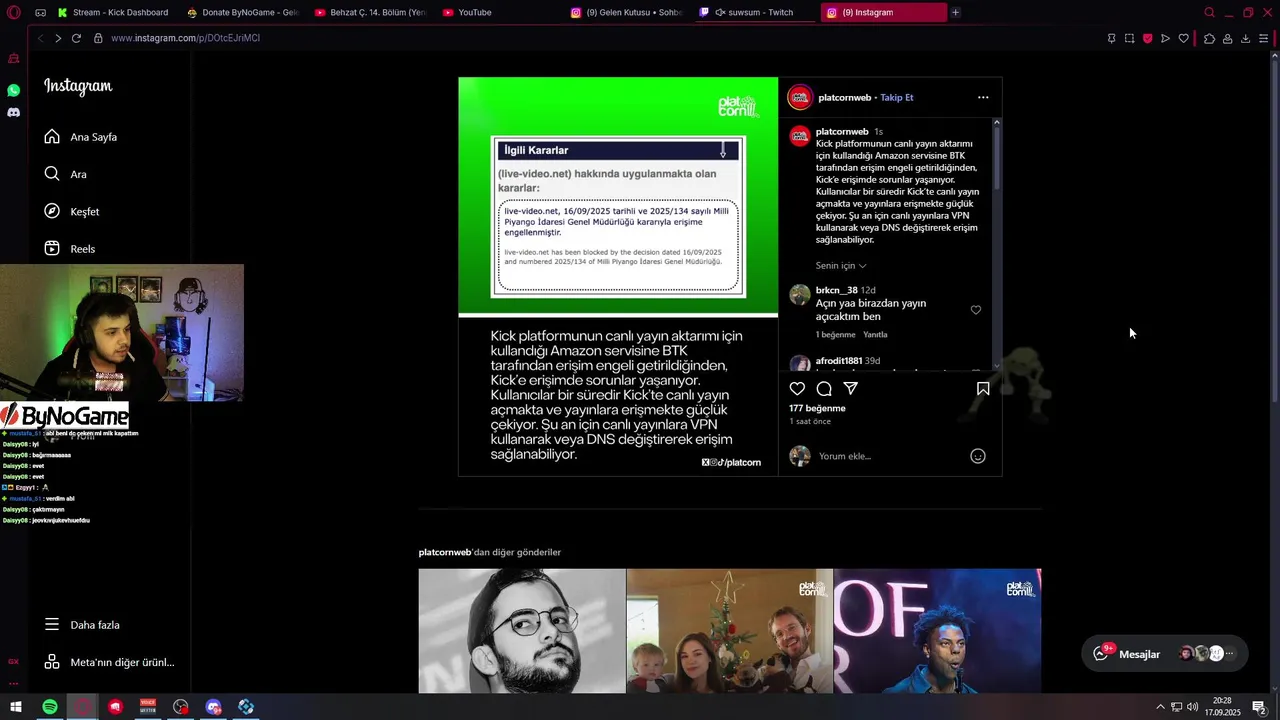
Task: Switch to Gelen Kutusu Instagram tab
Action: (627, 12)
